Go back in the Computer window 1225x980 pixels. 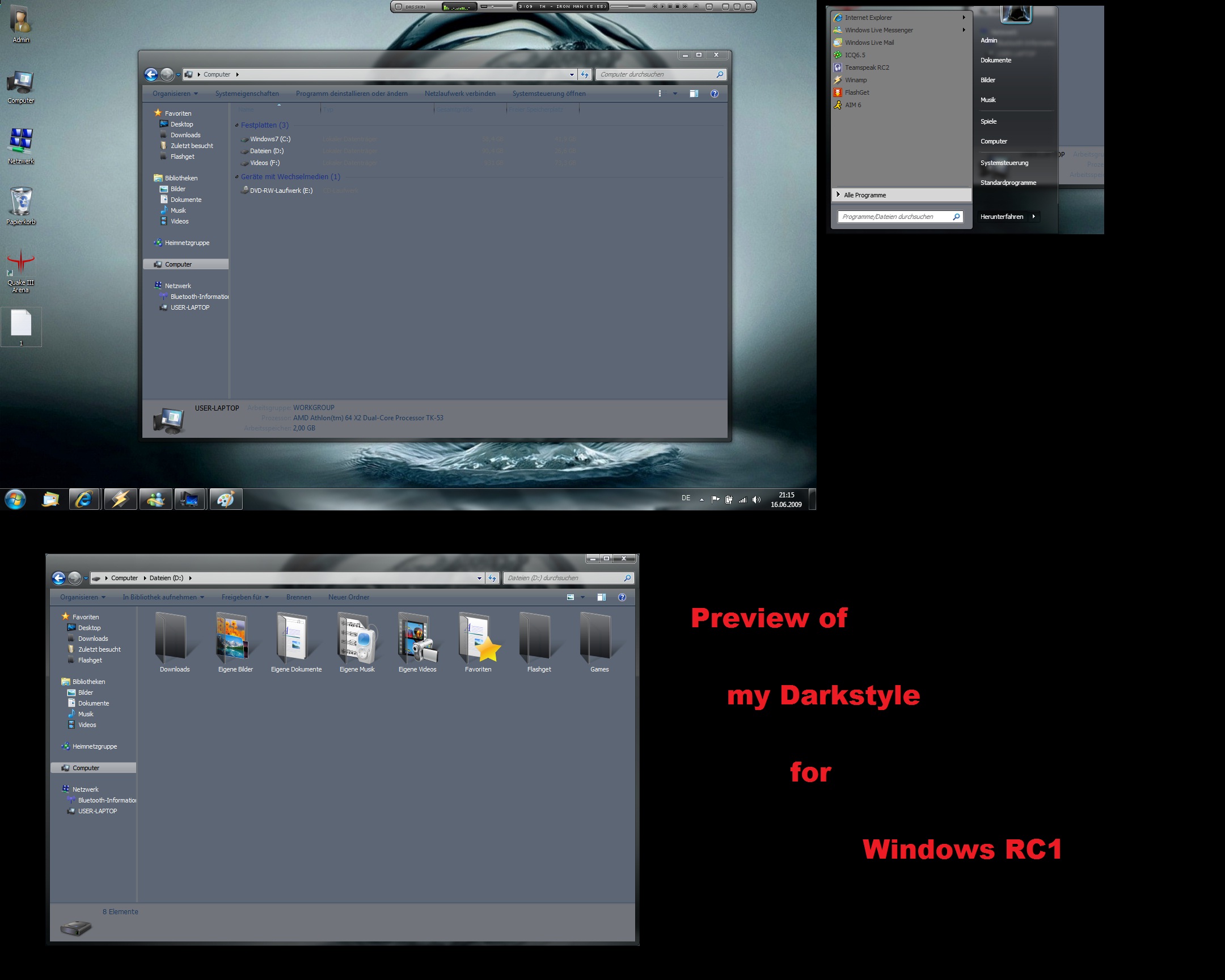click(x=151, y=74)
